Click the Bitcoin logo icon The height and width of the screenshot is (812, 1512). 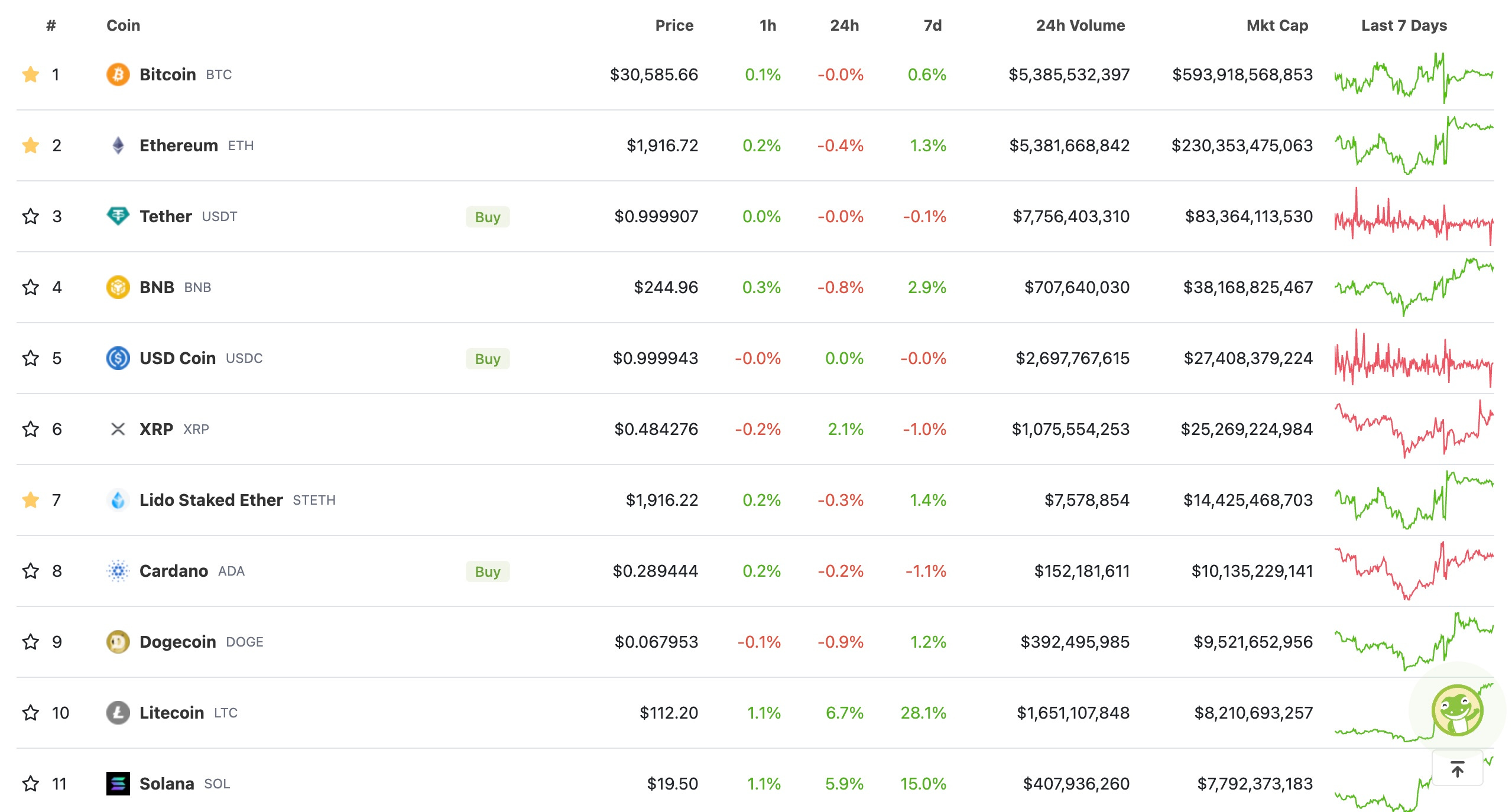[118, 74]
